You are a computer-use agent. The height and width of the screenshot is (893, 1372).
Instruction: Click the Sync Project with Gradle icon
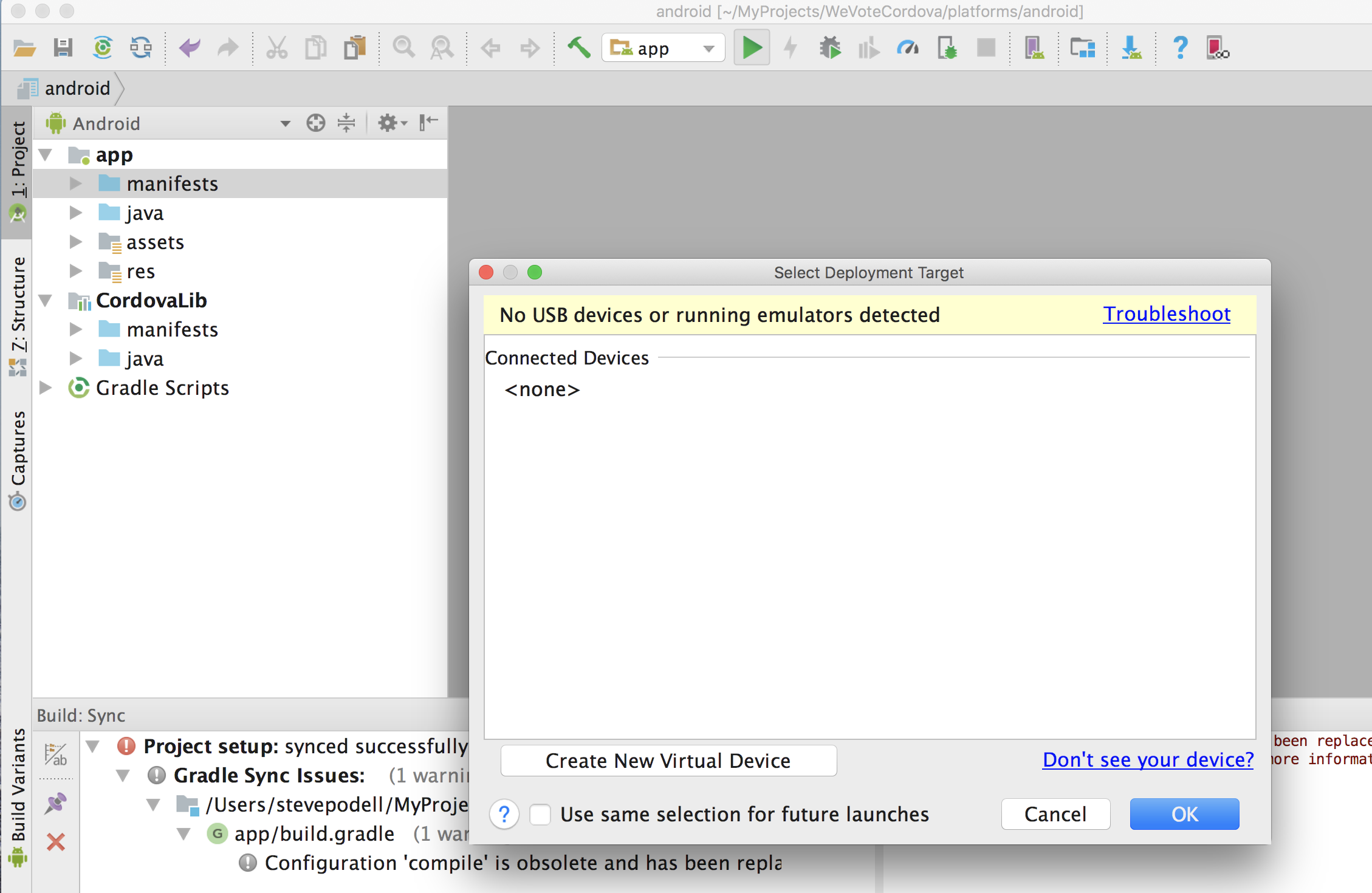pos(103,47)
